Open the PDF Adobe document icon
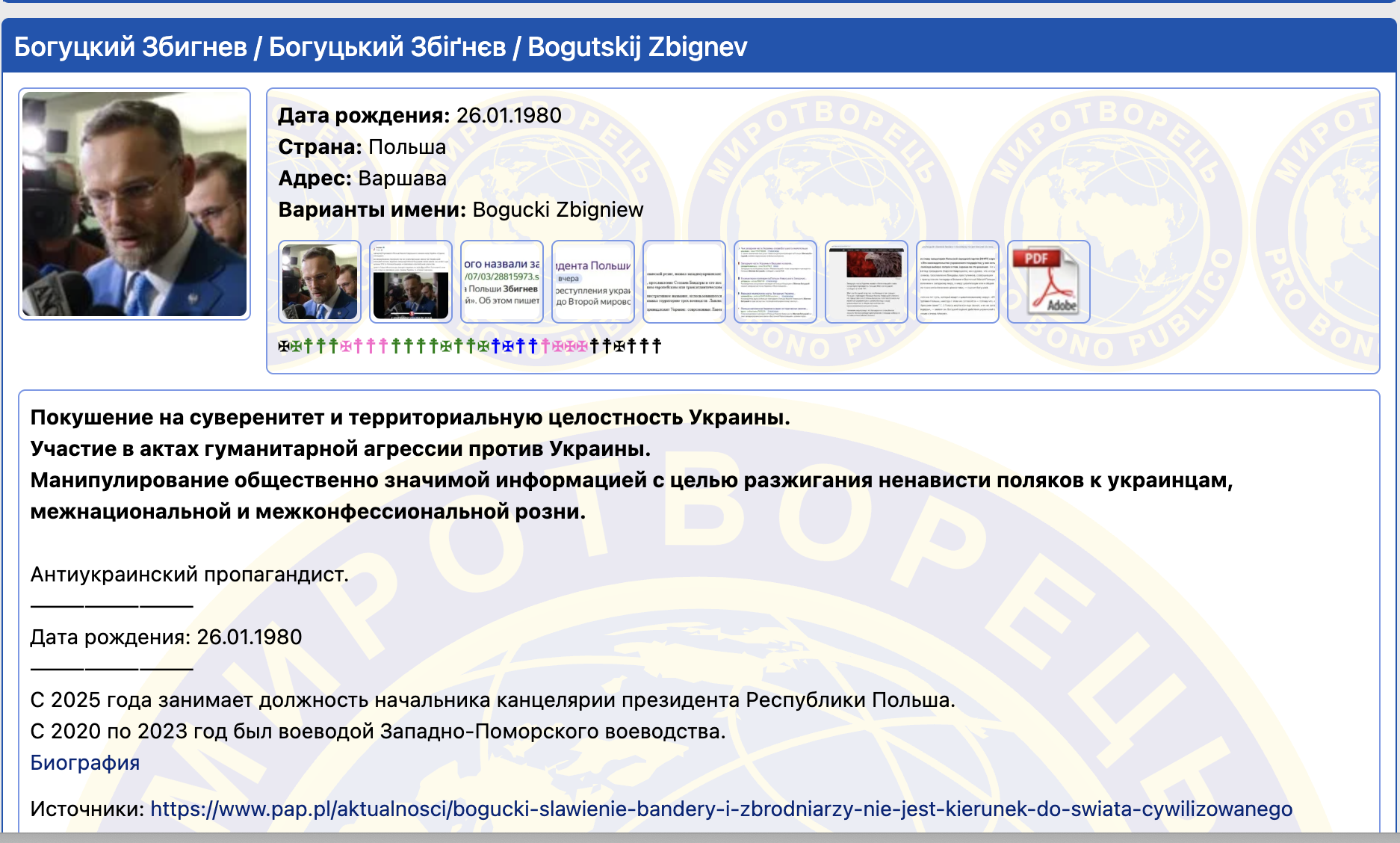The width and height of the screenshot is (1400, 843). pos(1048,282)
